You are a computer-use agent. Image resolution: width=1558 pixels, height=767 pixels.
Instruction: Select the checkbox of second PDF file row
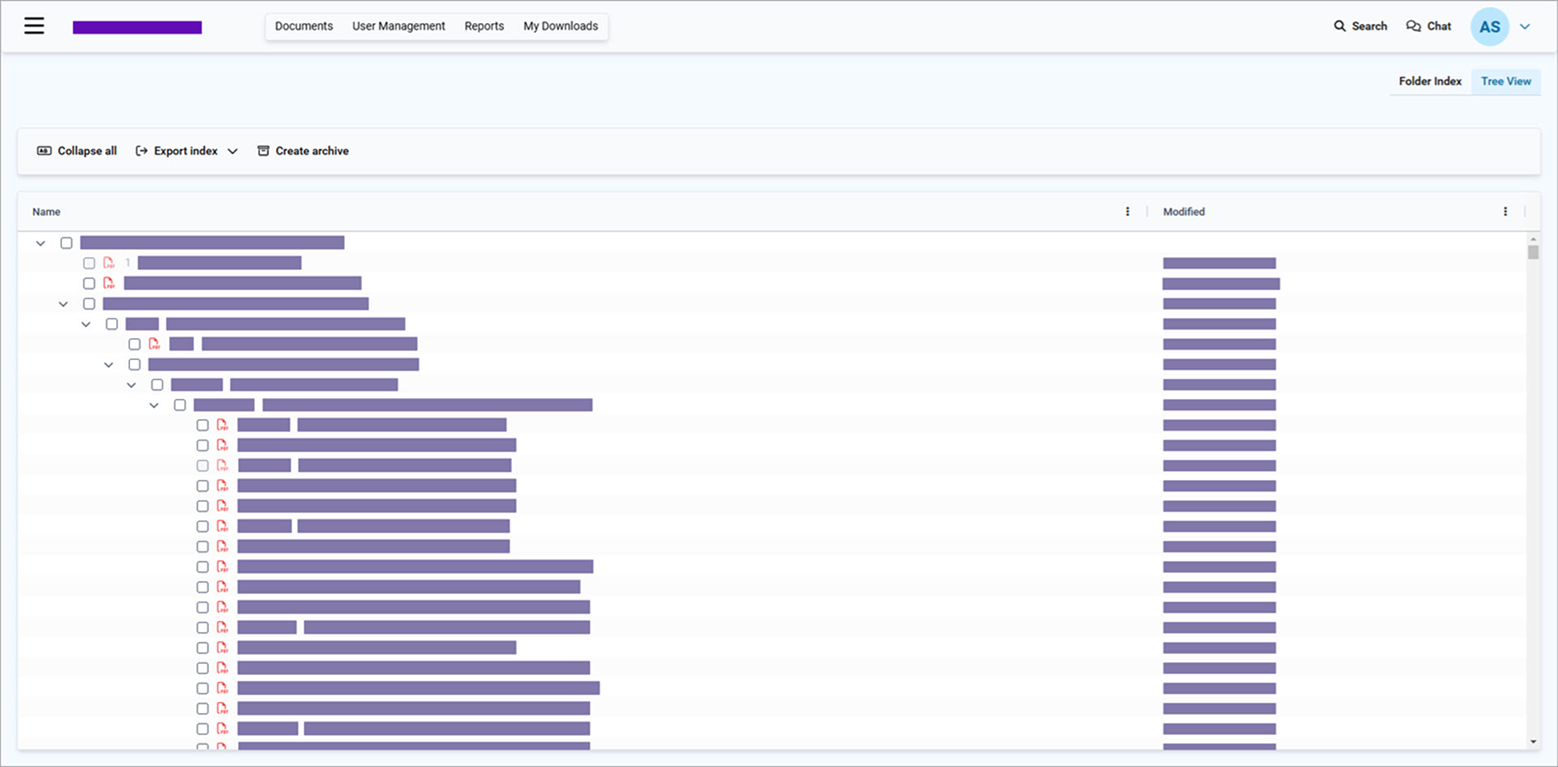click(x=89, y=283)
